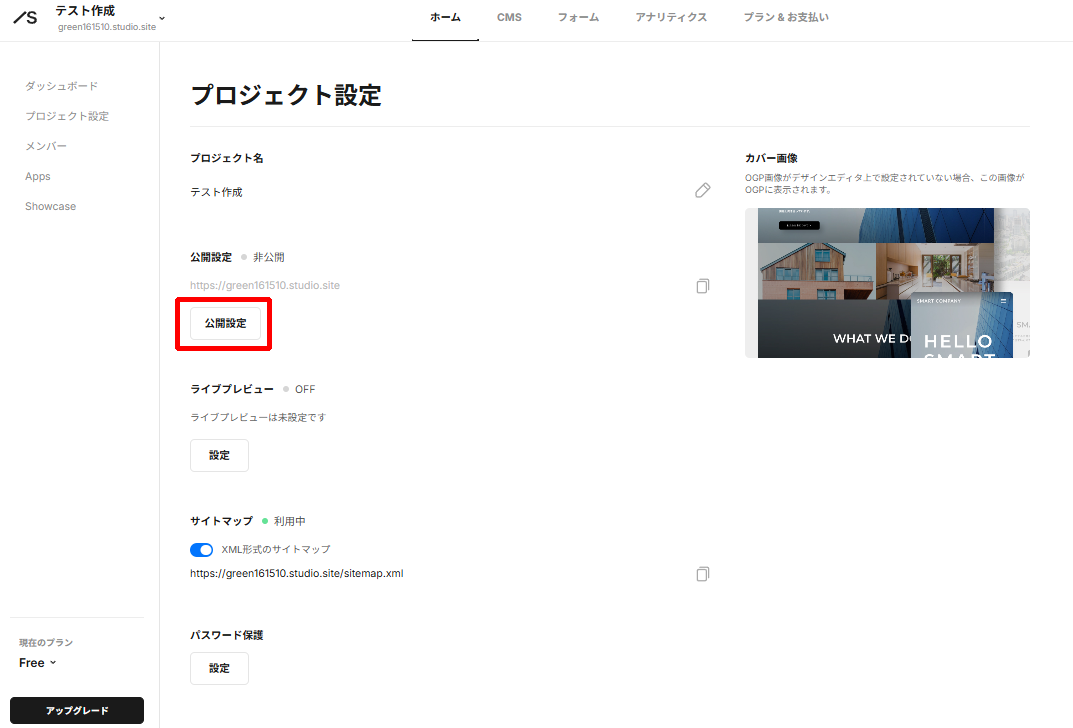Copy the sitemap.xml URL icon
Image resolution: width=1073 pixels, height=728 pixels.
703,574
